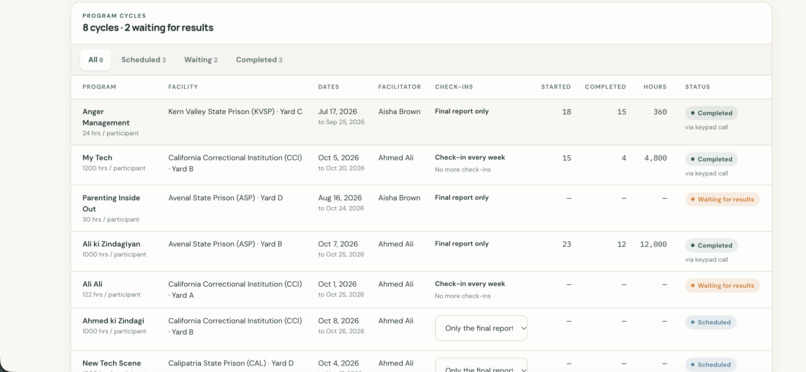Select the Ahmed ki Zindagi program name

[x=113, y=321]
